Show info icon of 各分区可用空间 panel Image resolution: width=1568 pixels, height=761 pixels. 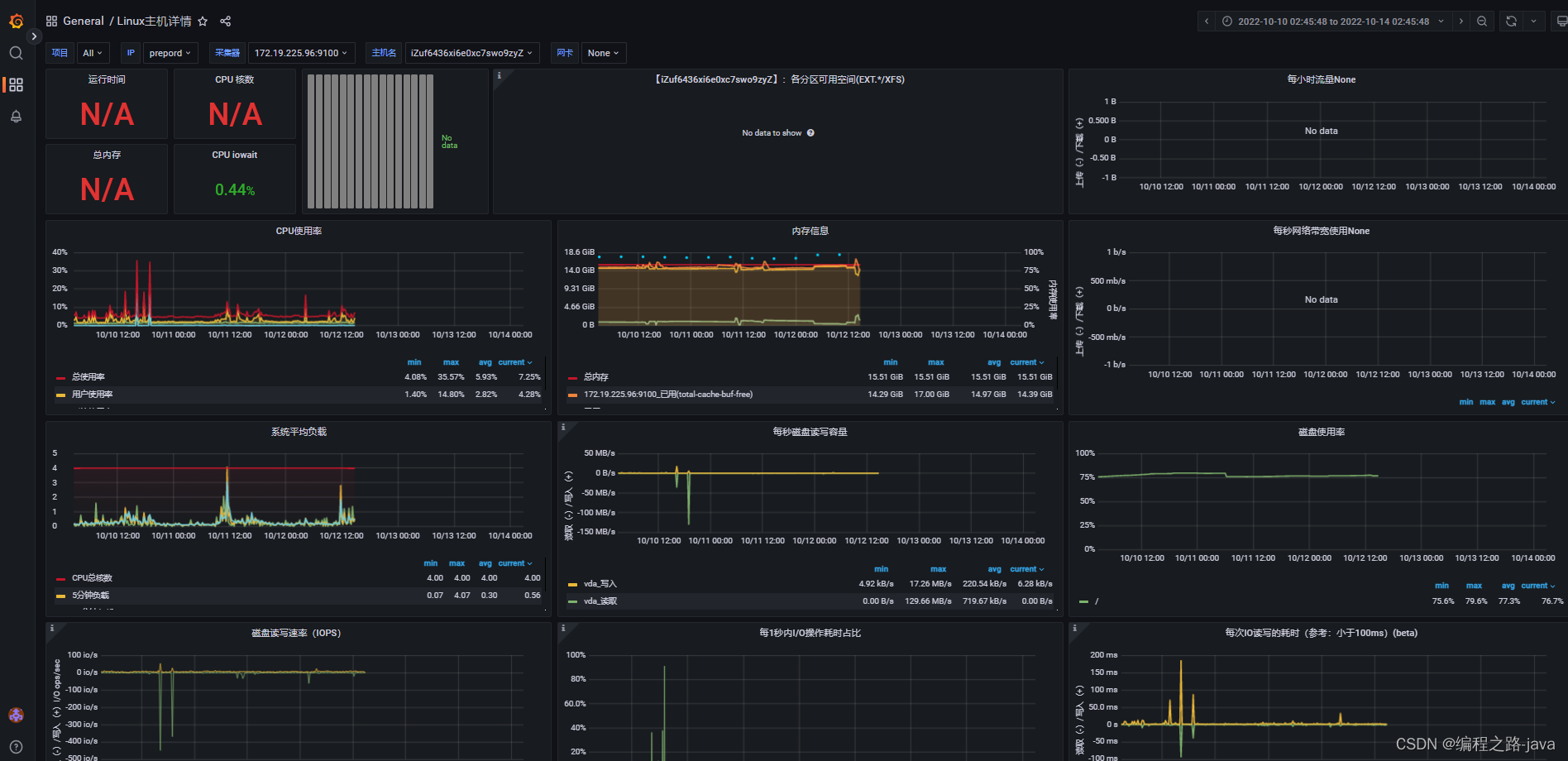coord(500,75)
